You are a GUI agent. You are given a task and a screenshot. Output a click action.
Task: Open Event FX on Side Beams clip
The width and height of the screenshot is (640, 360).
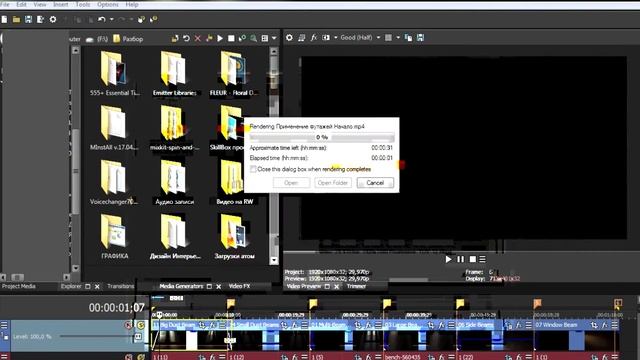pyautogui.click(x=518, y=325)
